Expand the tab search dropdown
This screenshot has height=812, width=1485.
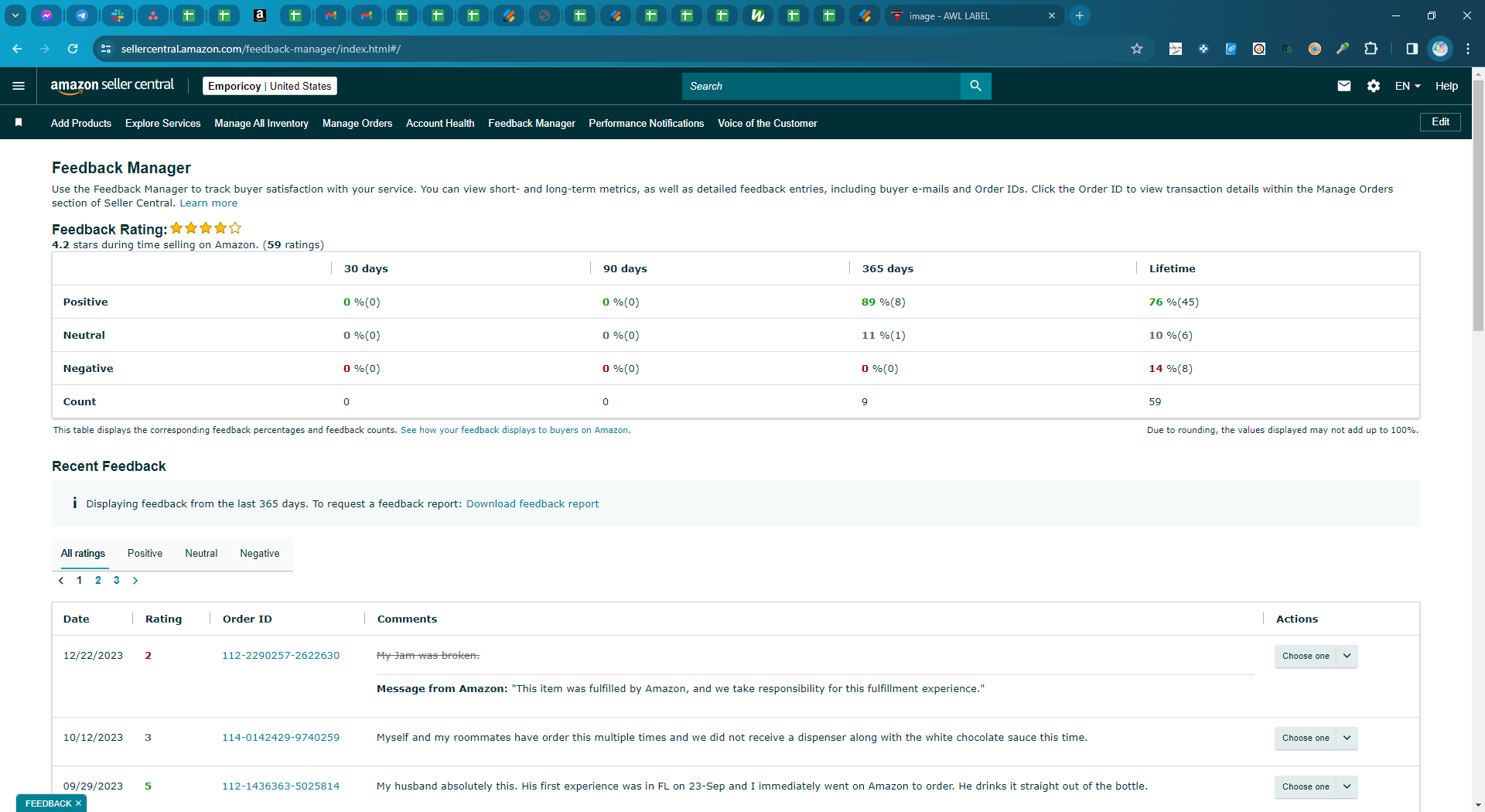[x=15, y=15]
